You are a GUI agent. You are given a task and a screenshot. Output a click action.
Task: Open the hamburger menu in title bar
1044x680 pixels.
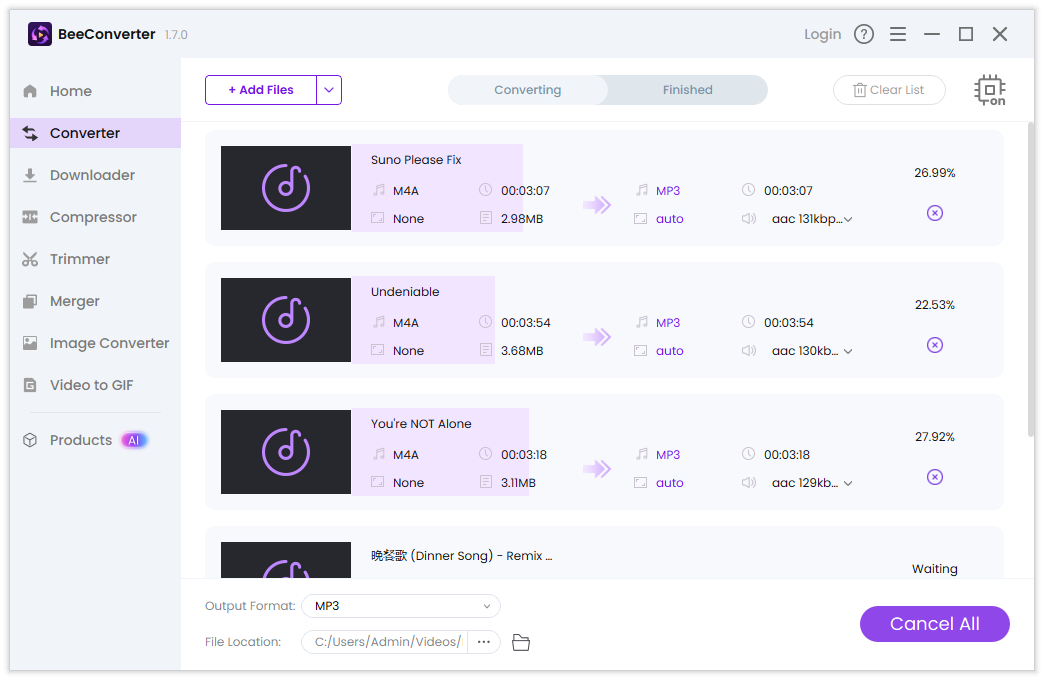898,34
